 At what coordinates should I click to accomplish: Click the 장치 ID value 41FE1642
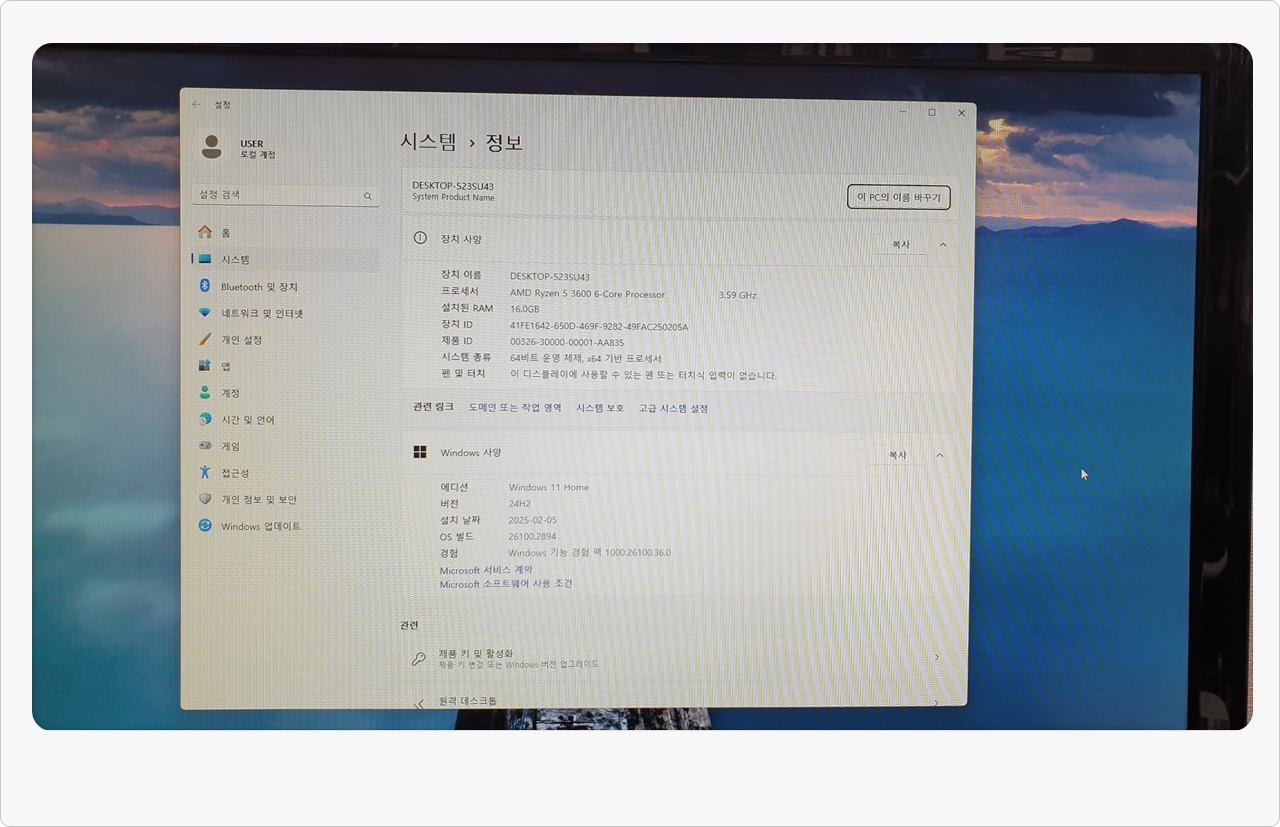pos(599,326)
